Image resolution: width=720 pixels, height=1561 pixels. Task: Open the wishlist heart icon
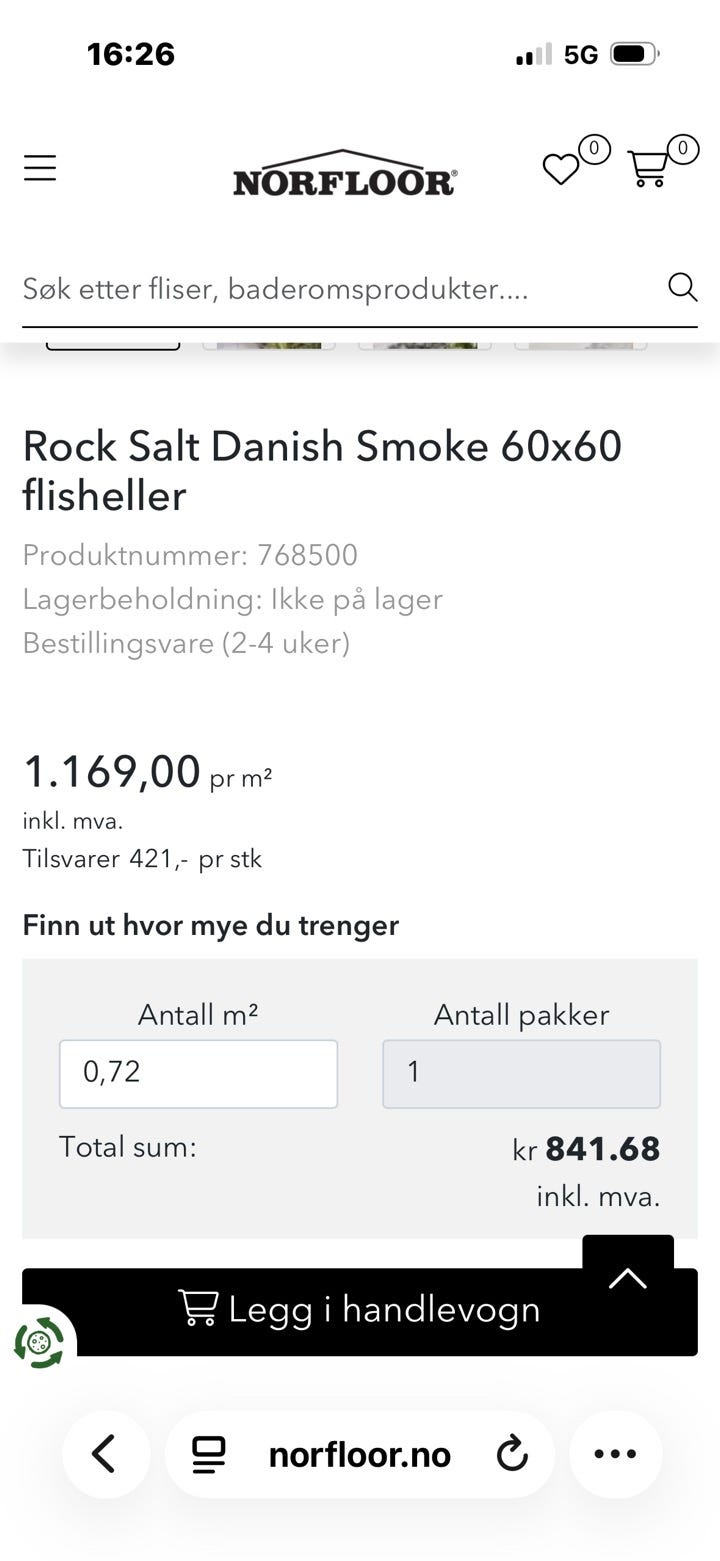561,169
